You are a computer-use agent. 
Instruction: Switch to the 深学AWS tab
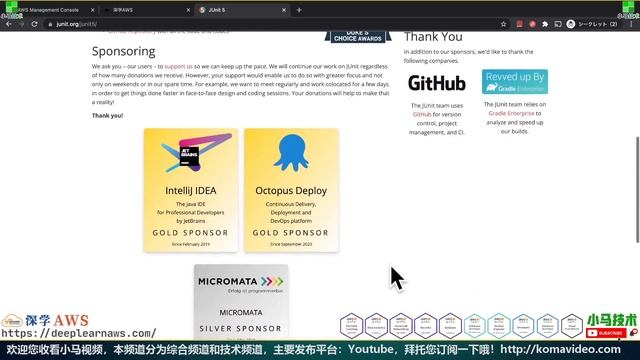[146, 10]
